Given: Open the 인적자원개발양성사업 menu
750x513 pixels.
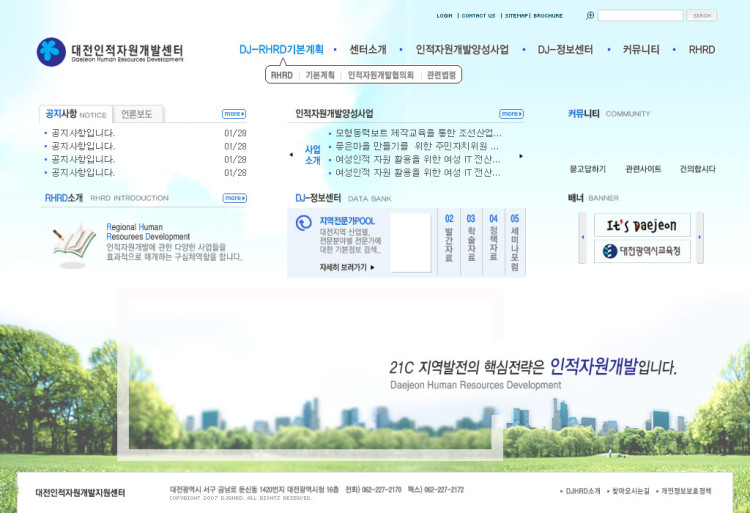Looking at the screenshot, I should click(x=462, y=50).
